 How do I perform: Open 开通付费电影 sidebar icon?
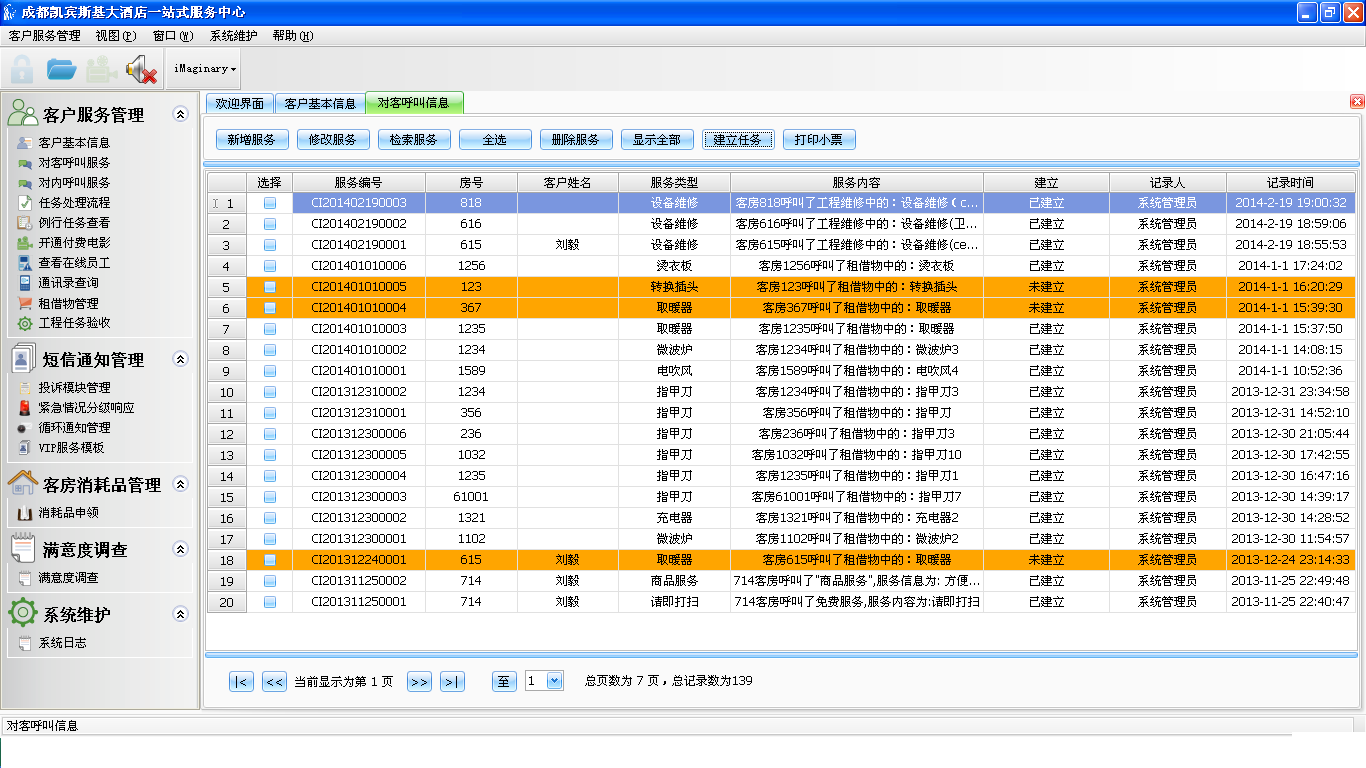(24, 243)
